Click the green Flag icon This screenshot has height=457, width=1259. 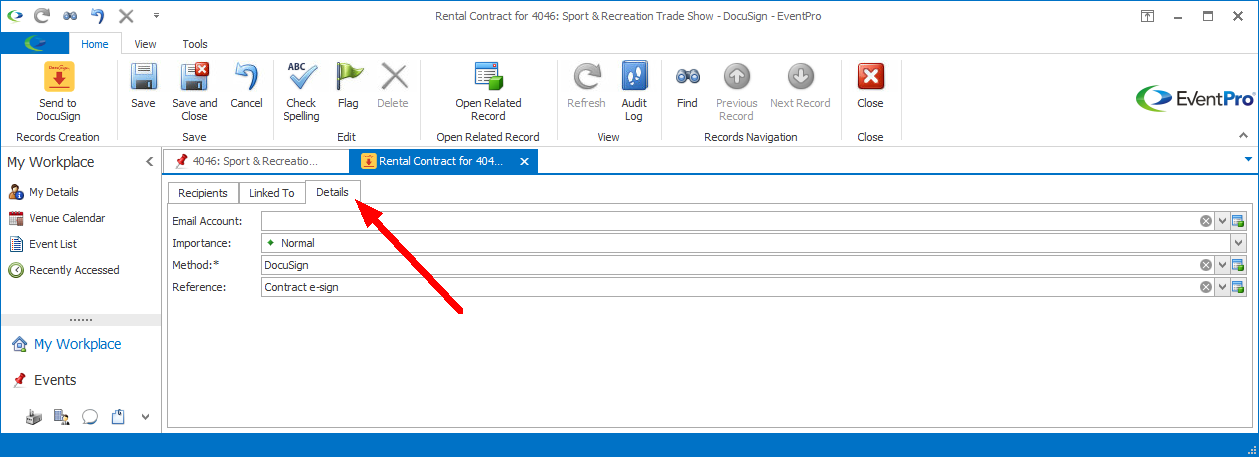[348, 77]
